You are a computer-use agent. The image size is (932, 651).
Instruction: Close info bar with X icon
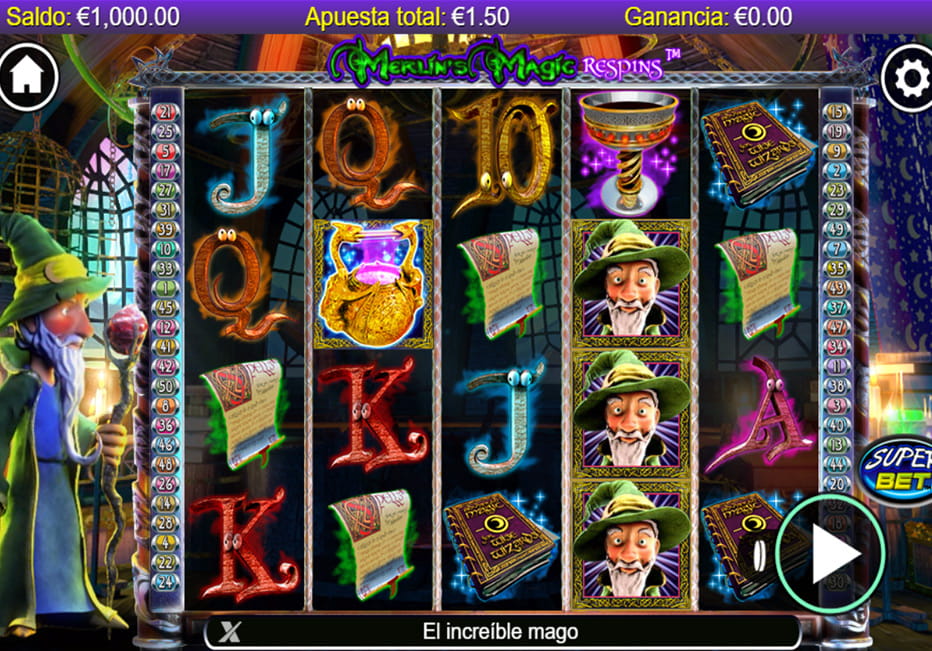(x=229, y=631)
